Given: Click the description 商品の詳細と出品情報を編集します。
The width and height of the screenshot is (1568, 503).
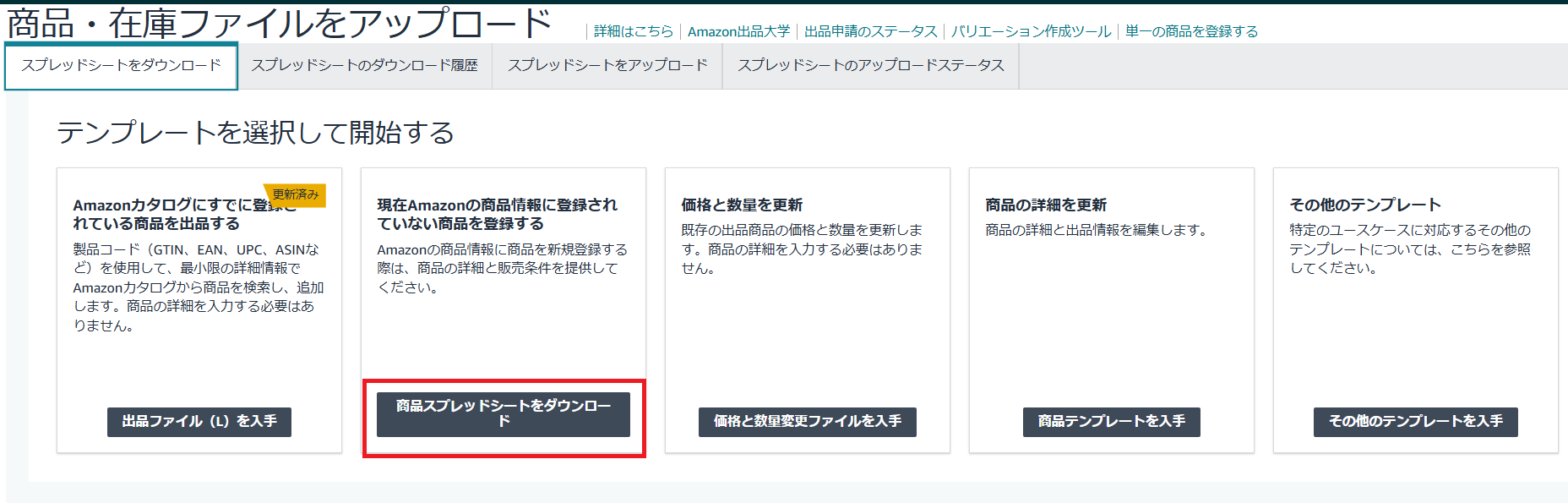Looking at the screenshot, I should point(1097,230).
